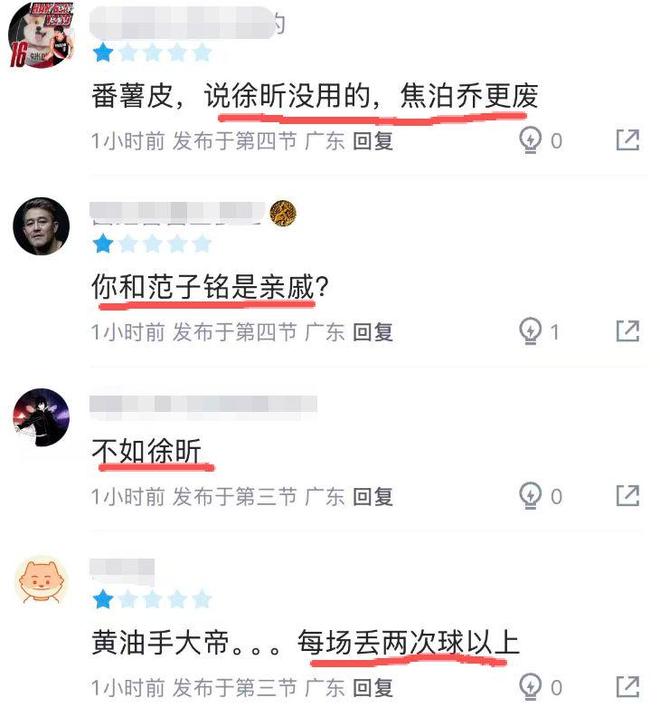Screen dimensions: 660x717
Task: Like the 黄油手大帝 comment
Action: click(531, 687)
